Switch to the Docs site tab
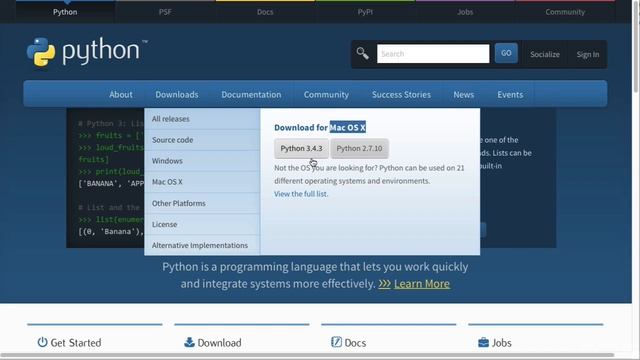The height and width of the screenshot is (360, 640). [265, 12]
